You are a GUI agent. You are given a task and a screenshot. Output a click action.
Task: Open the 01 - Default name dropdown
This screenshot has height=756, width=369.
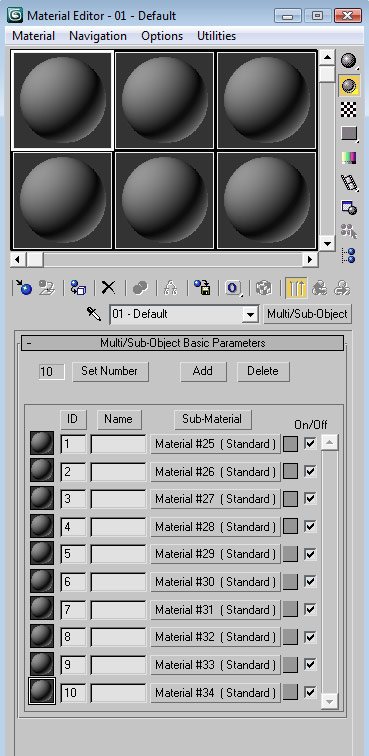250,315
